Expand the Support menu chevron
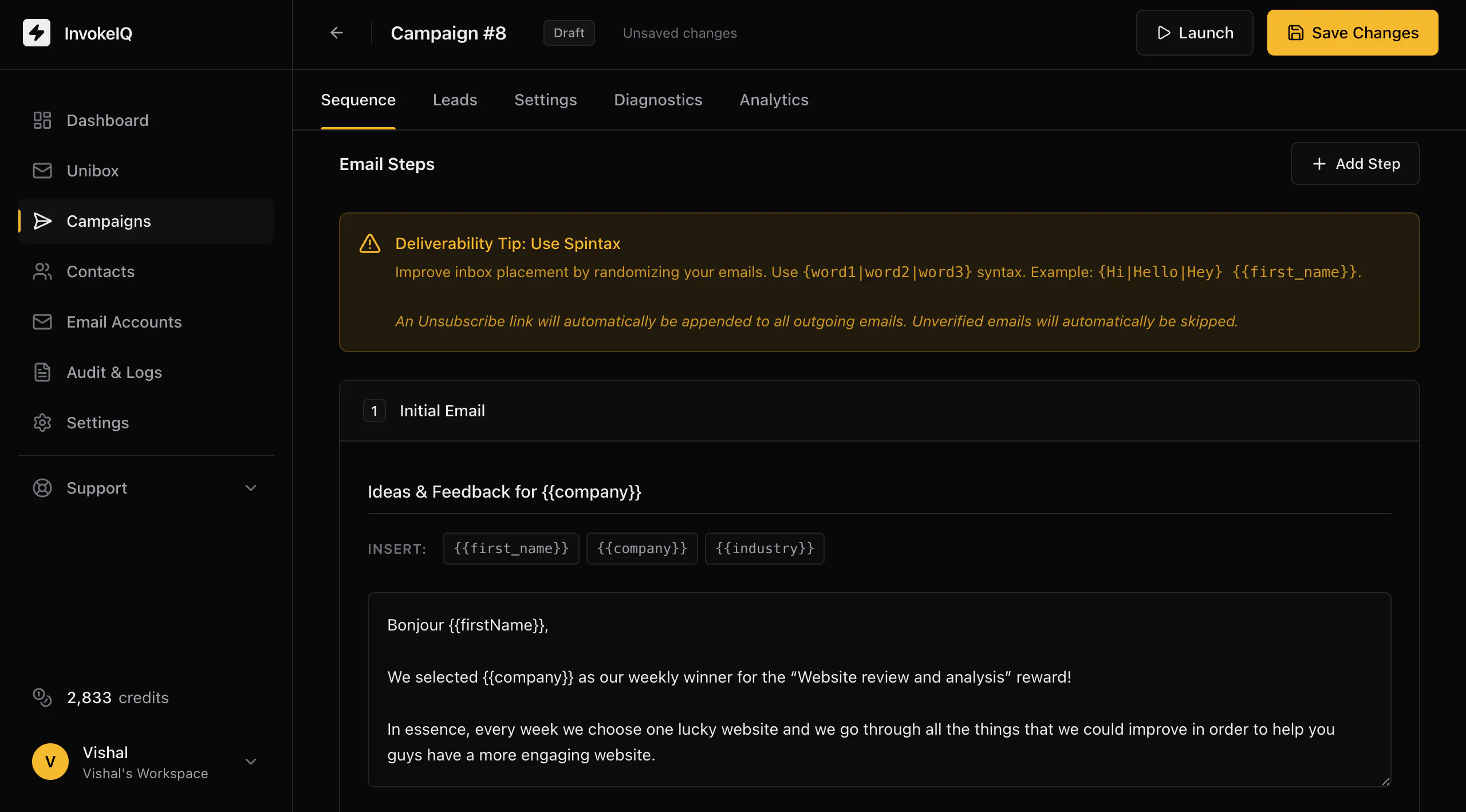Viewport: 1466px width, 812px height. [251, 488]
